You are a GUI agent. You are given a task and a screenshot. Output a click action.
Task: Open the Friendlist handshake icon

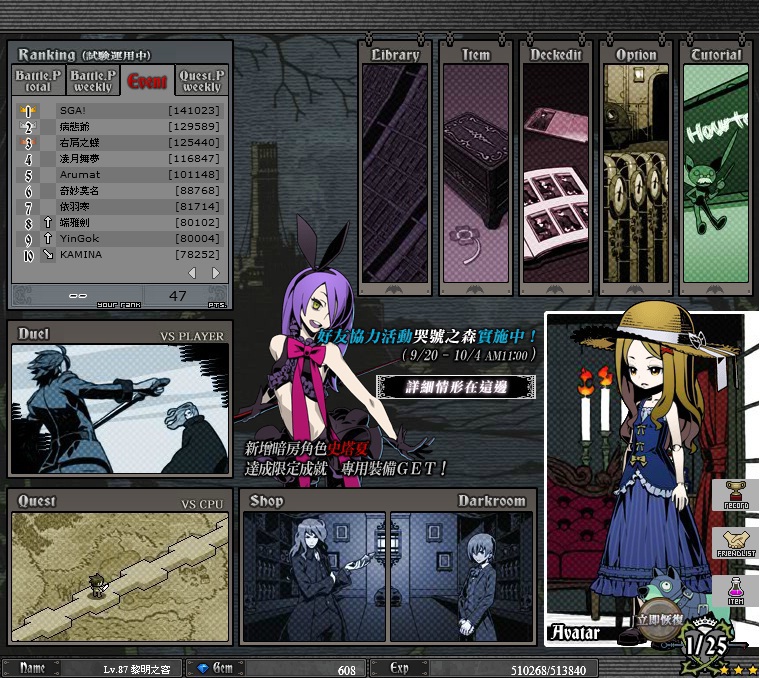736,543
